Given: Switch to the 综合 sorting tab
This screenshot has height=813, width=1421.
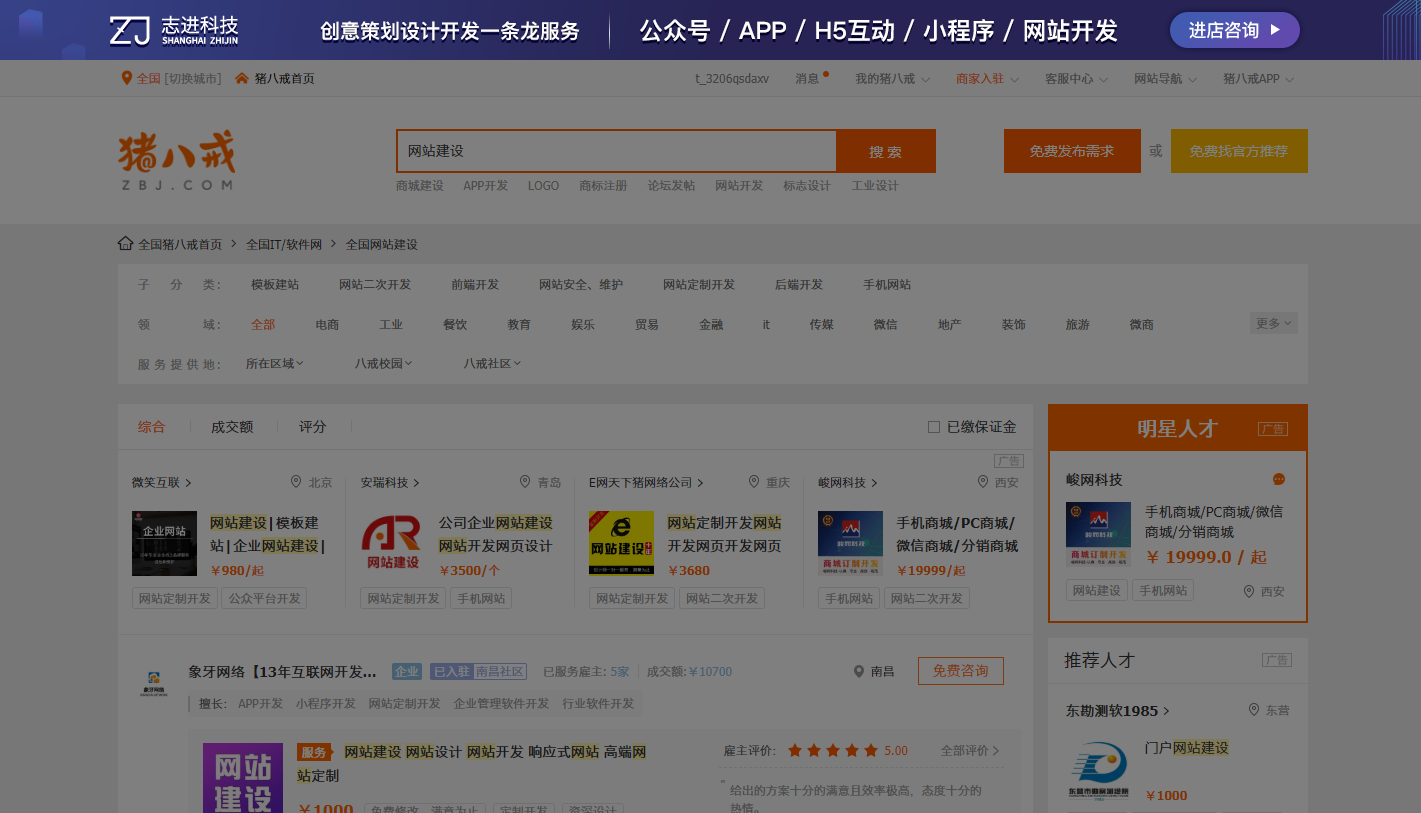Looking at the screenshot, I should [152, 427].
